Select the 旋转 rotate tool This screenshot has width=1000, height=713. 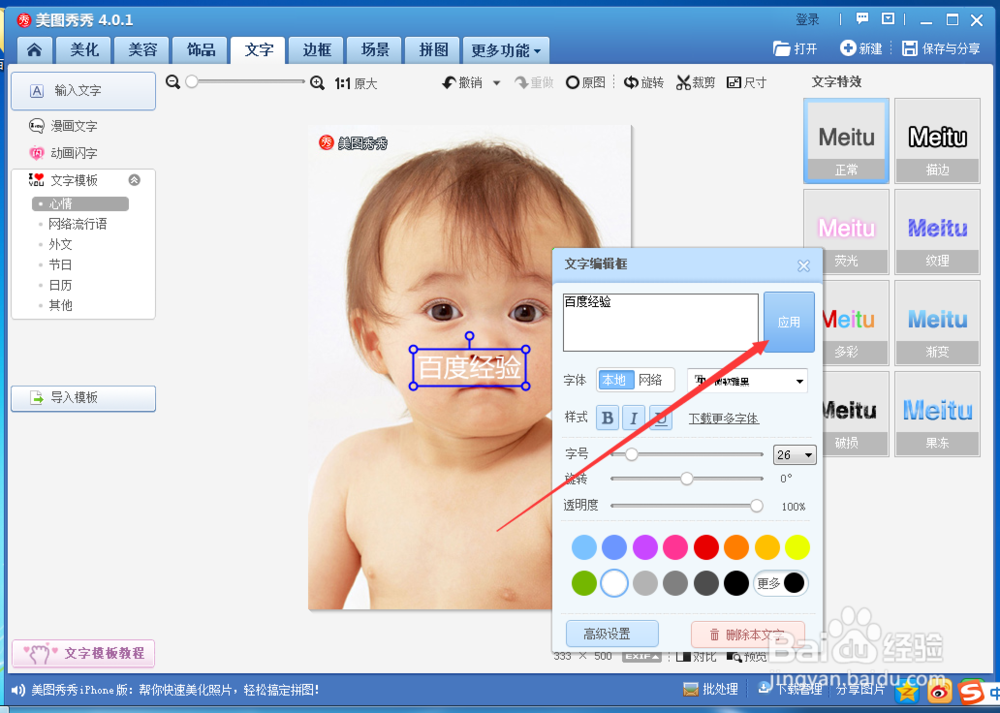pos(643,82)
